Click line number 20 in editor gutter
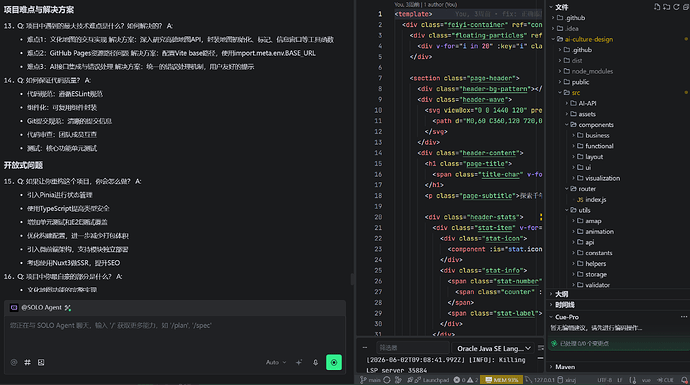Screen dimensions: 690x385 pos(378,217)
